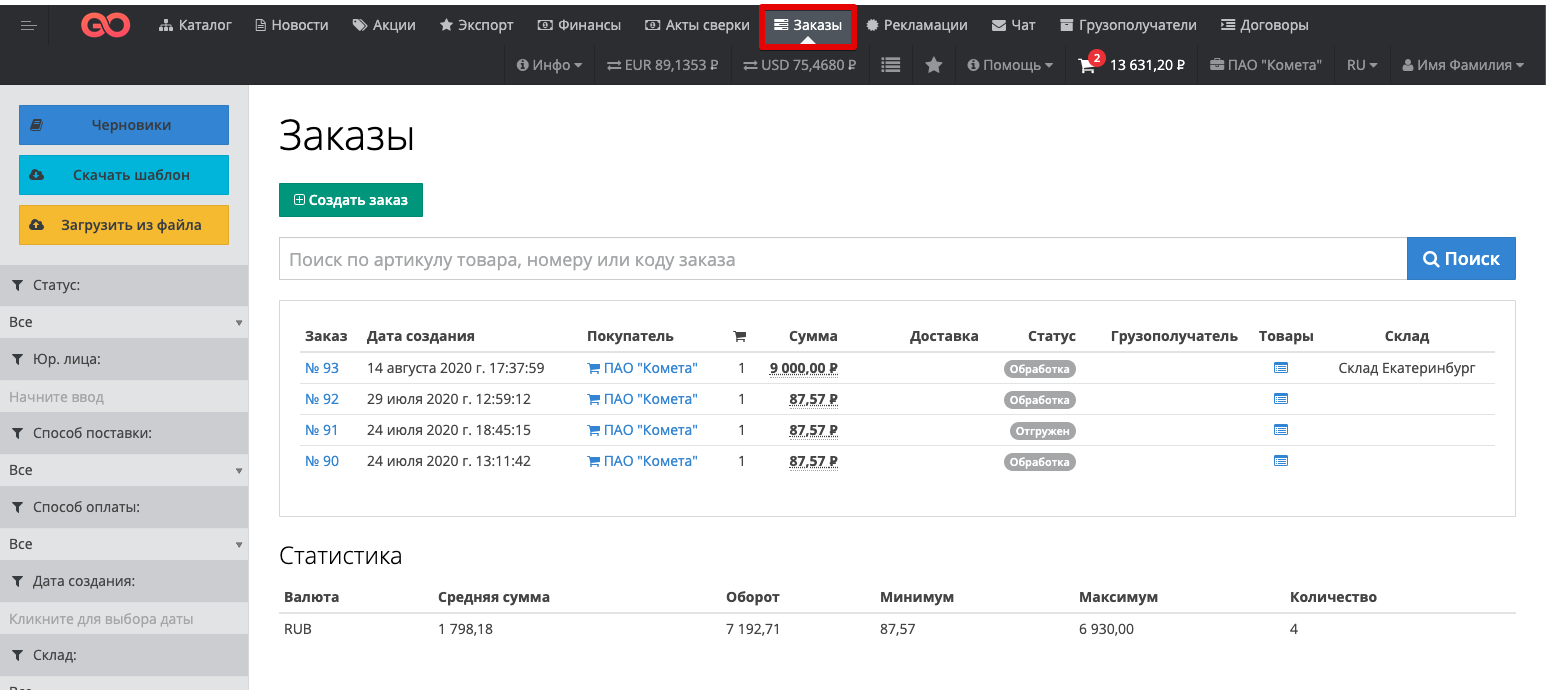Click the cart column header icon
The width and height of the screenshot is (1546, 690).
click(x=740, y=336)
